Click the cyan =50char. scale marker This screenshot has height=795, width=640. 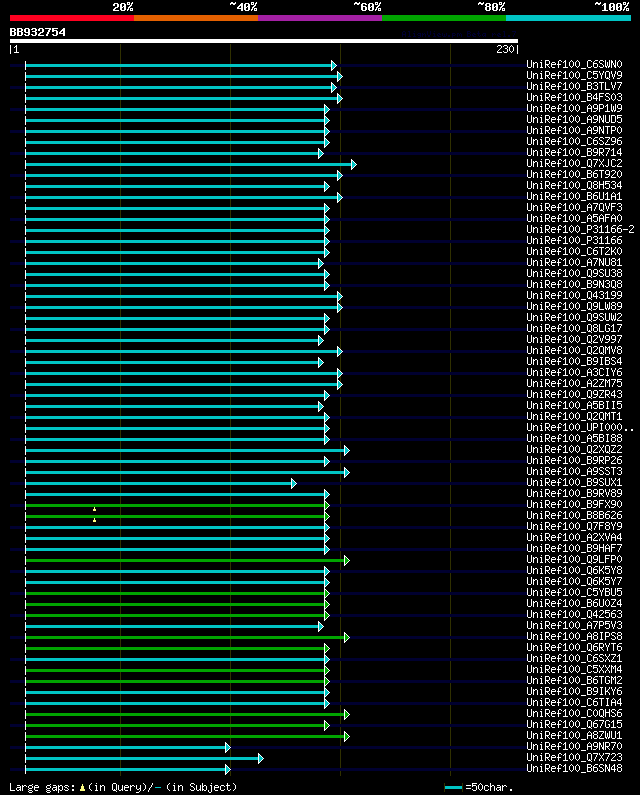453,787
